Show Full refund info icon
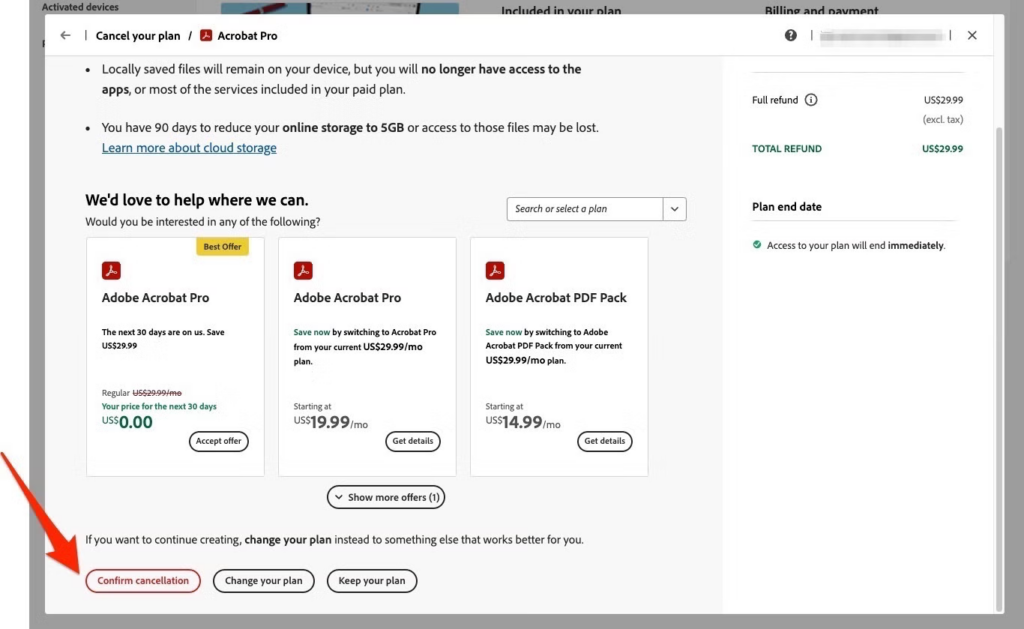The height and width of the screenshot is (629, 1024). pos(810,100)
